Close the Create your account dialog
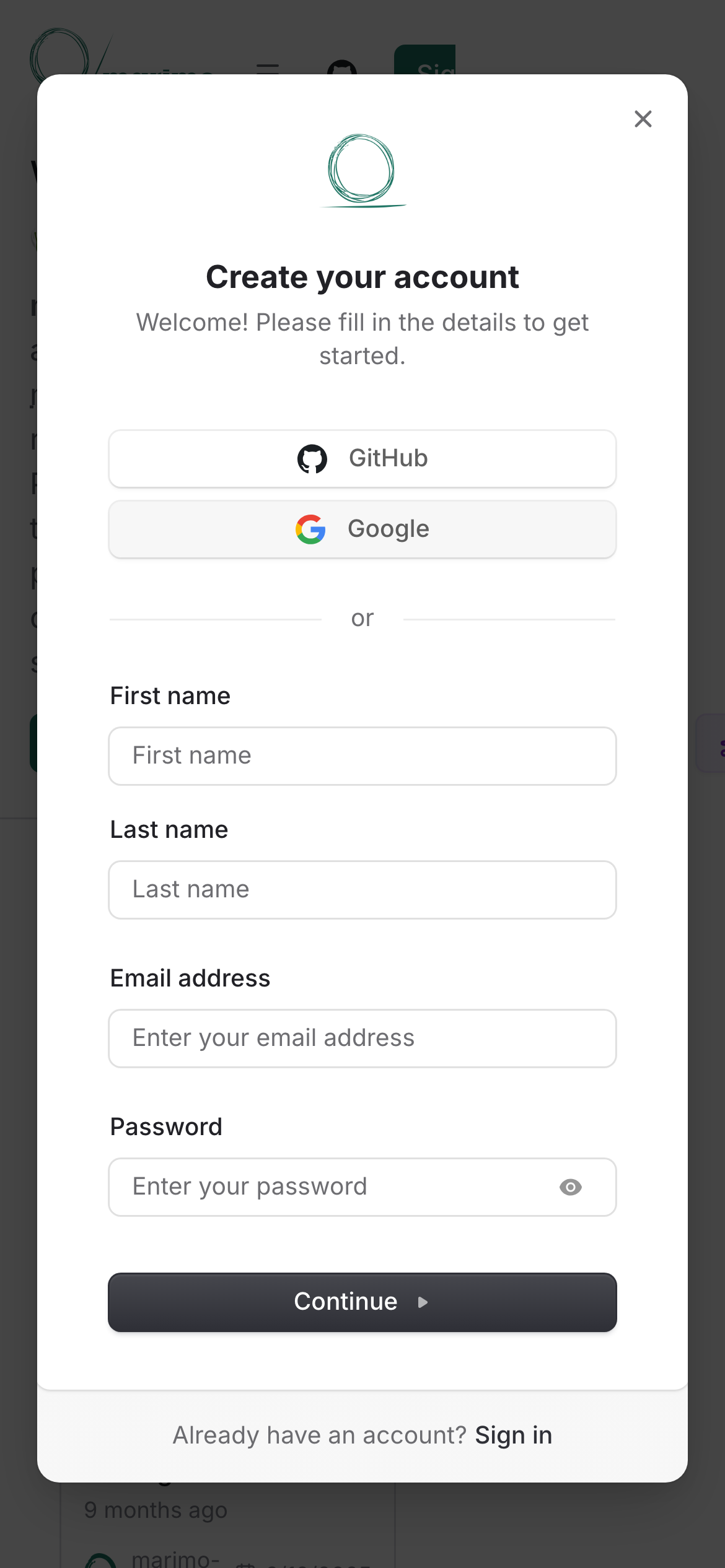Viewport: 725px width, 1568px height. [x=643, y=119]
